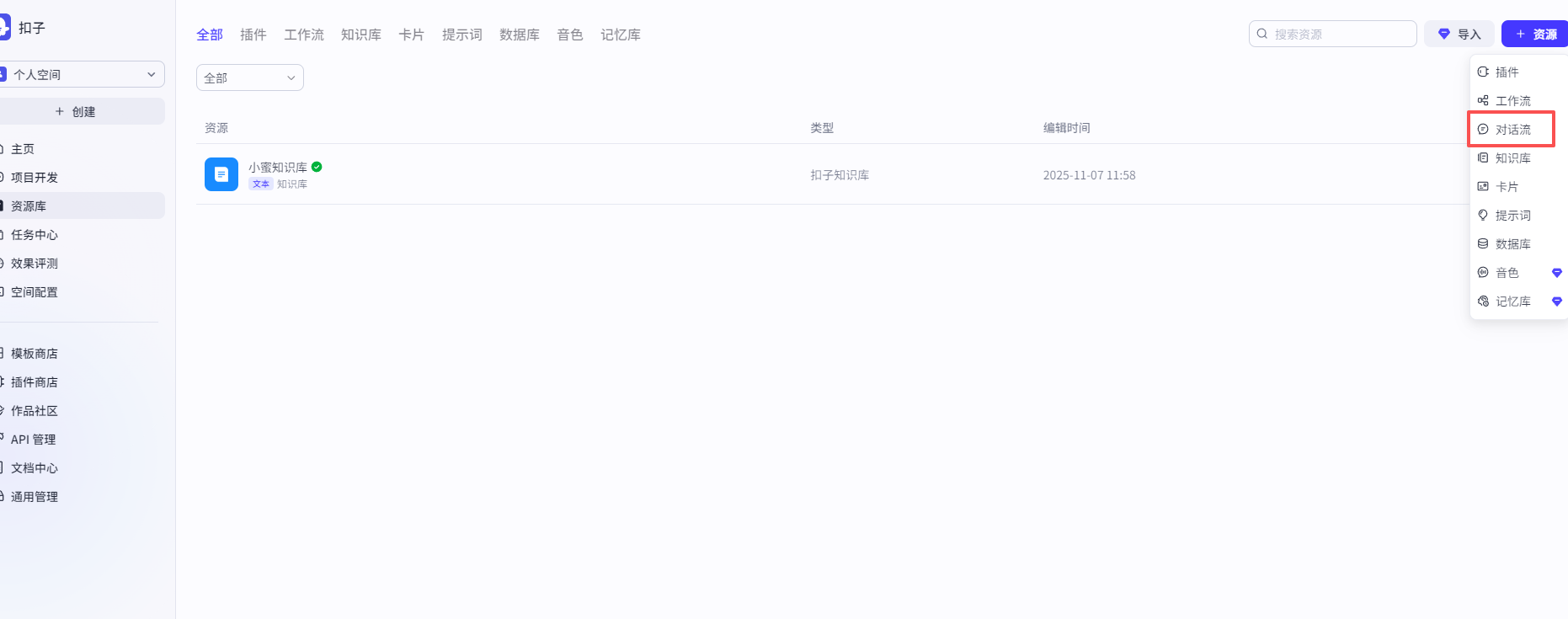Open 文档中心 in the sidebar
This screenshot has height=619, width=1568.
(x=81, y=468)
